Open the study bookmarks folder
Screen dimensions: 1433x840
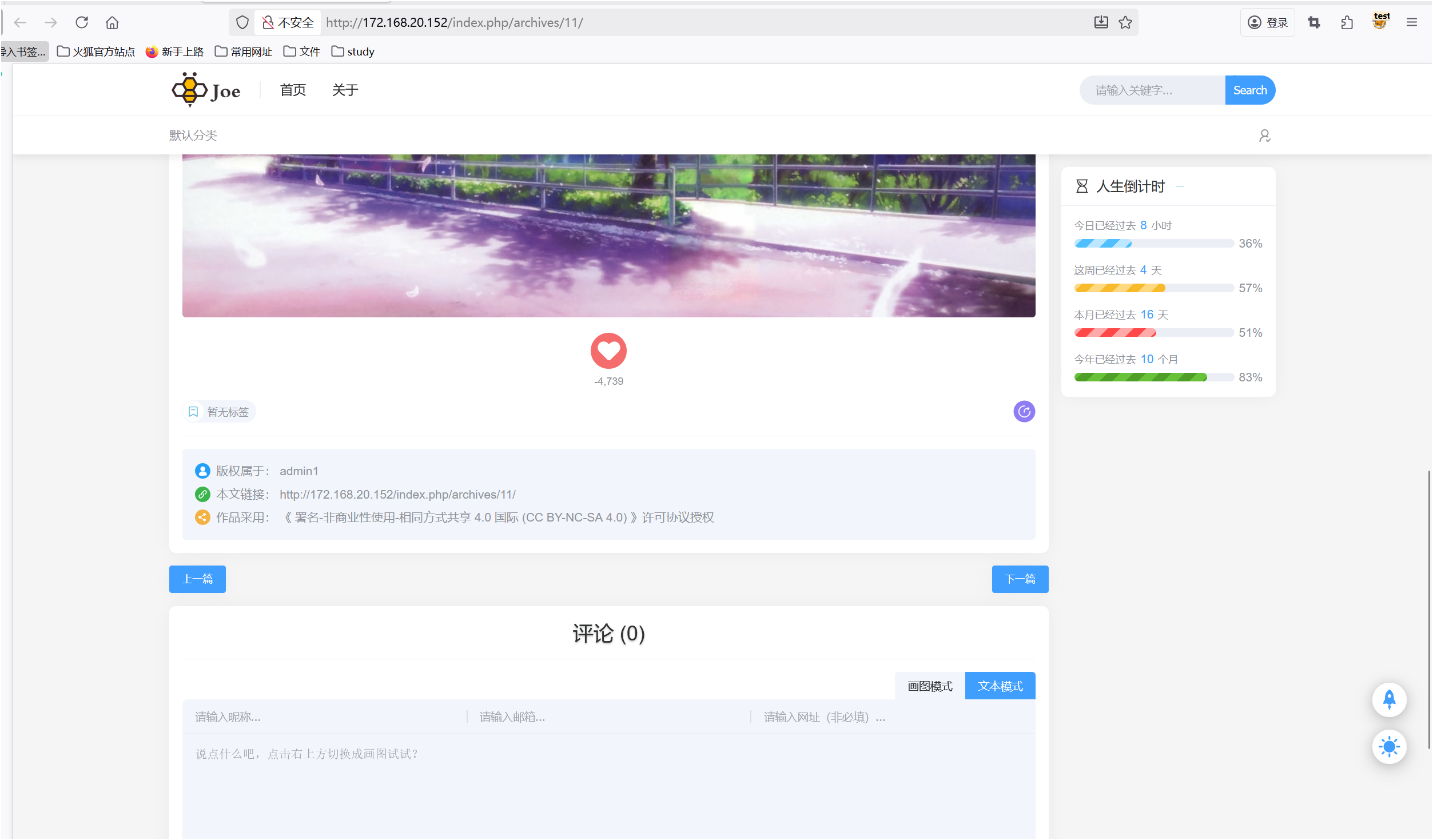click(x=353, y=51)
